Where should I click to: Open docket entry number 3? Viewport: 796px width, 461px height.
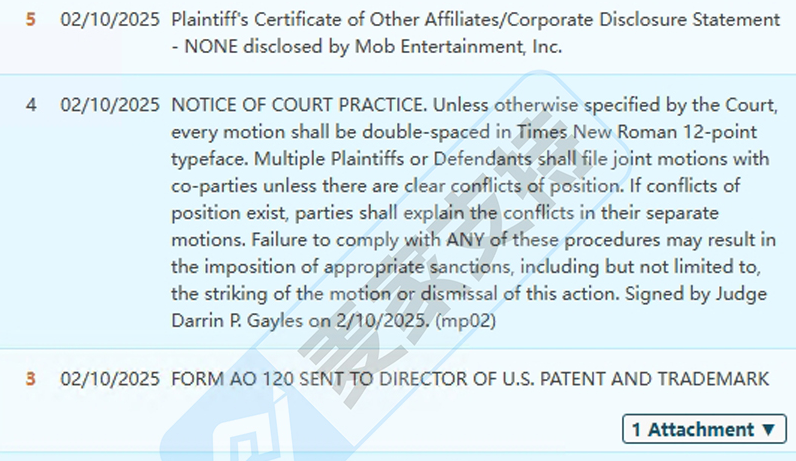pyautogui.click(x=31, y=379)
